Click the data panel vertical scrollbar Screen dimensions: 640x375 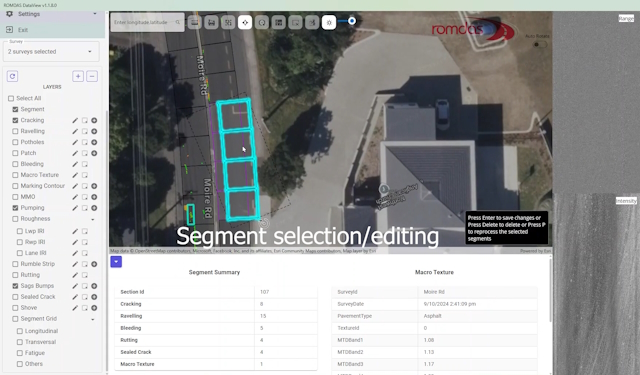pos(551,290)
